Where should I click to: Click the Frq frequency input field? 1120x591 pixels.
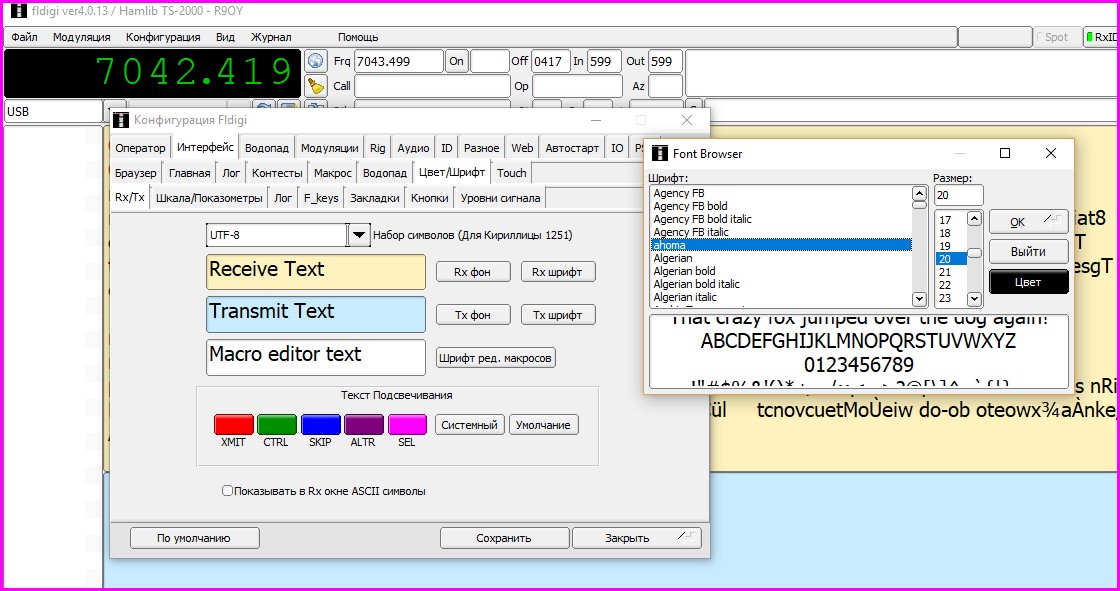[398, 61]
